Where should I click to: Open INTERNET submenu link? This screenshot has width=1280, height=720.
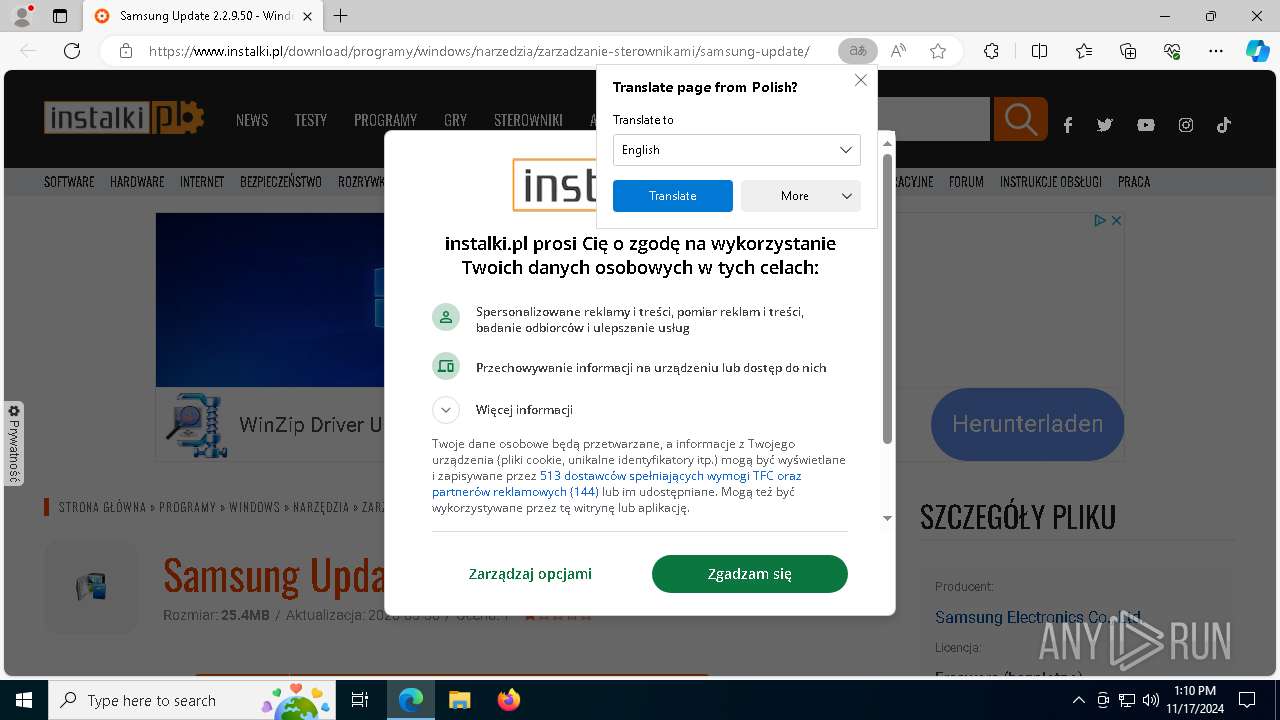(202, 182)
